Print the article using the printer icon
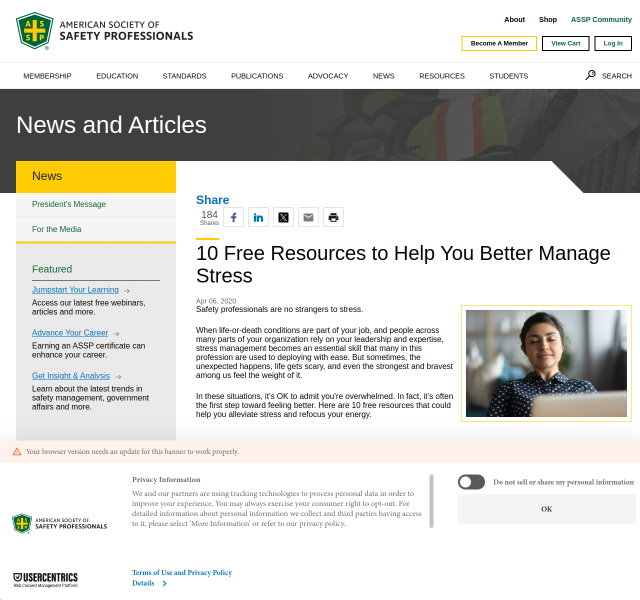The width and height of the screenshot is (640, 600). 333,217
